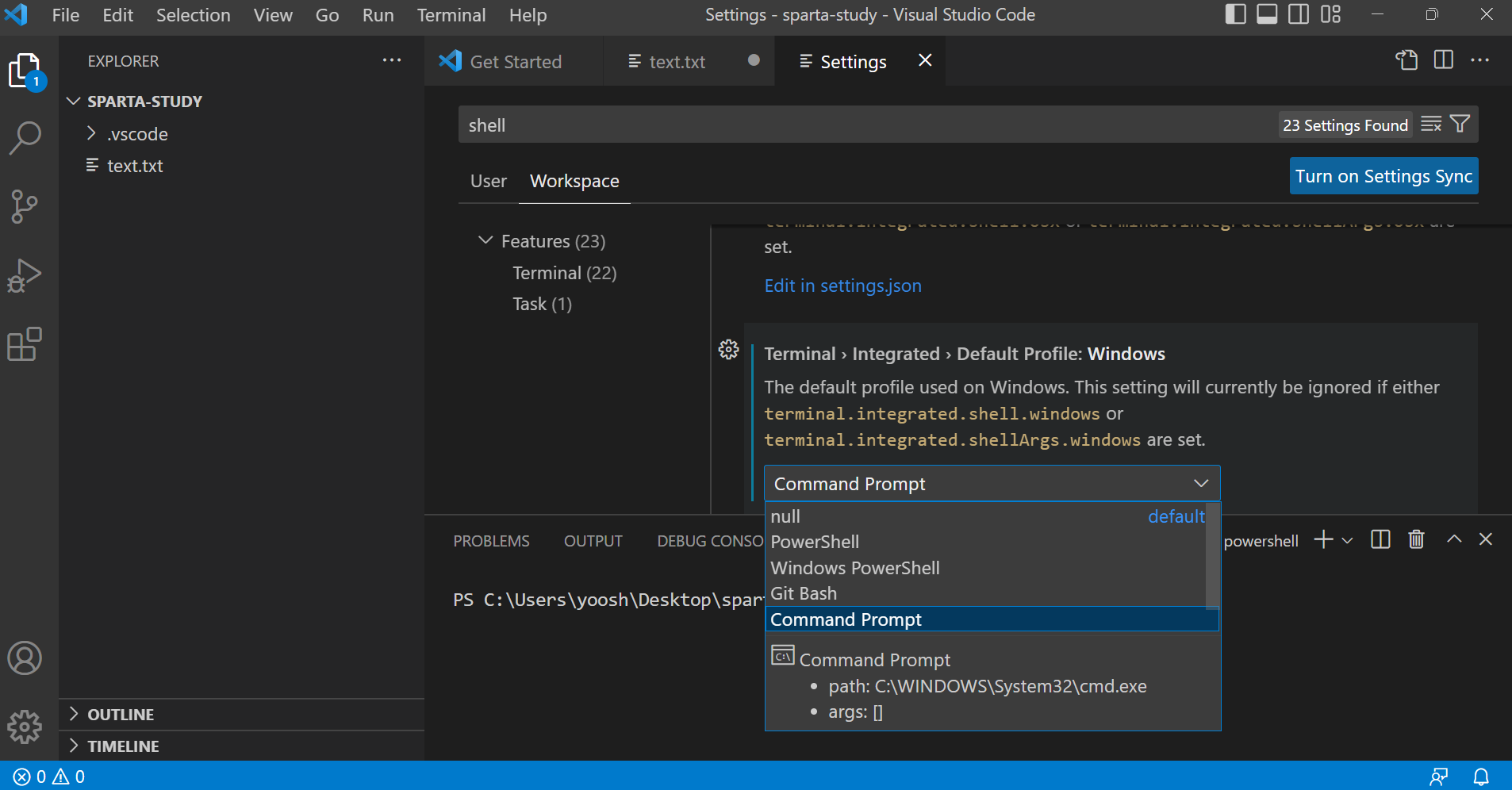Open notifications bell in status bar
Screen dimensions: 1512x790
(x=1481, y=777)
